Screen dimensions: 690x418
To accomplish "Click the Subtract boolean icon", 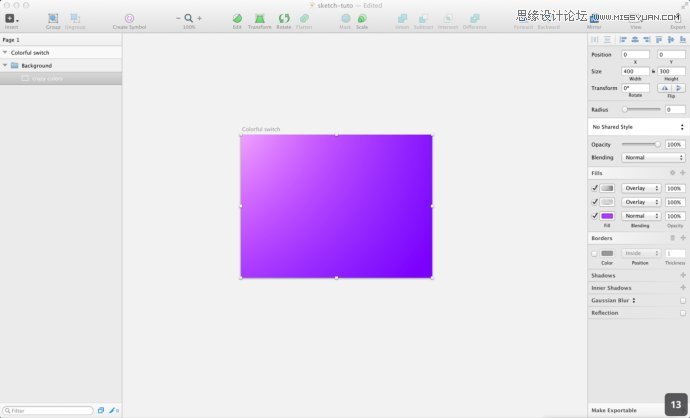I will [x=423, y=18].
